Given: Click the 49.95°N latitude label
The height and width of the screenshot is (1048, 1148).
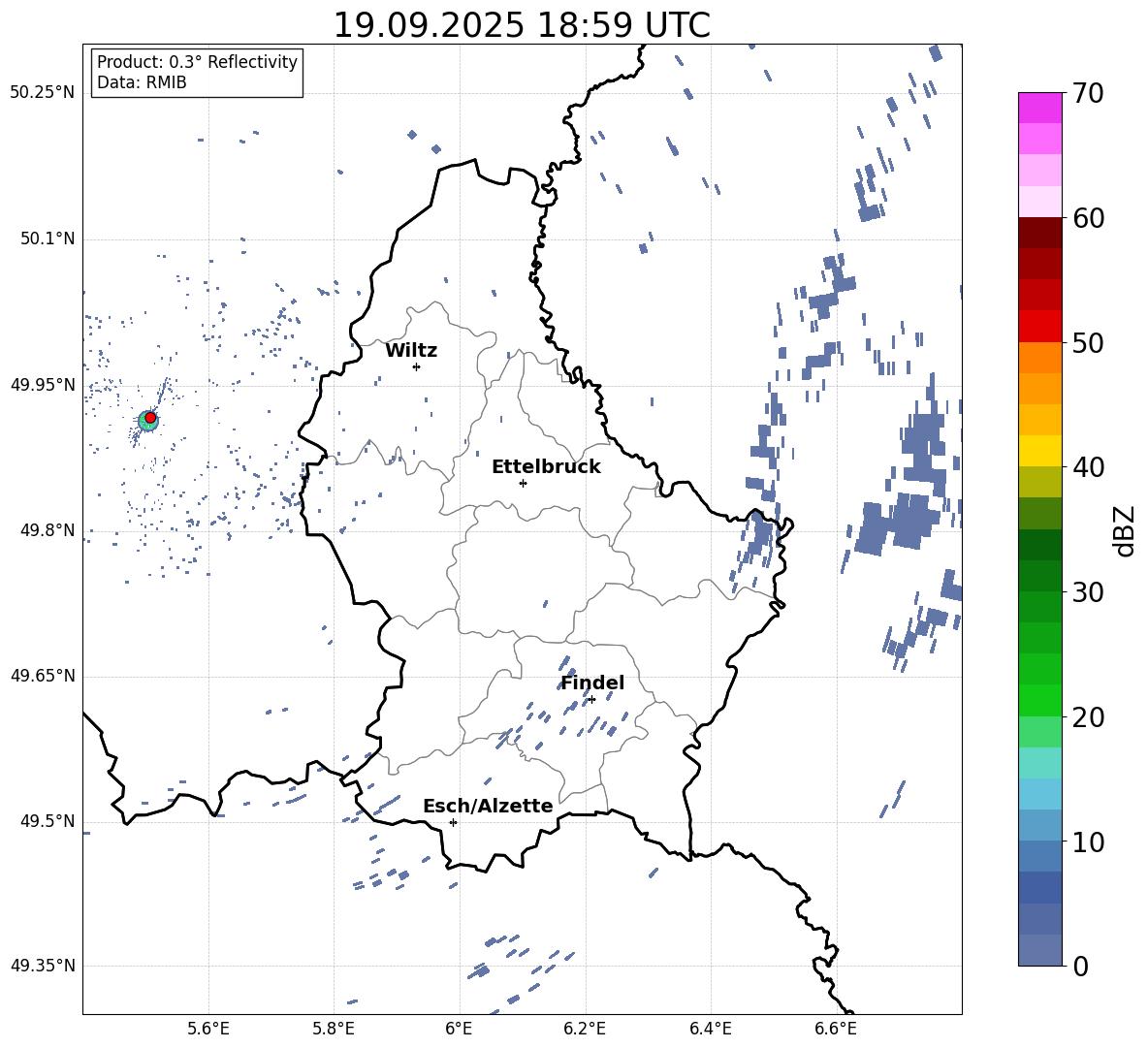Looking at the screenshot, I should pos(43,384).
